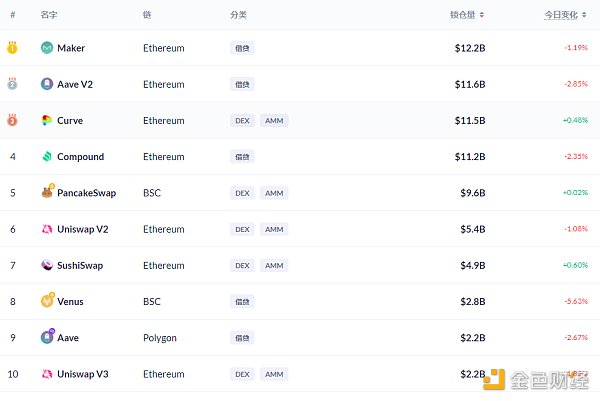Click the Uniswap V3 unicorn icon

pyautogui.click(x=47, y=374)
